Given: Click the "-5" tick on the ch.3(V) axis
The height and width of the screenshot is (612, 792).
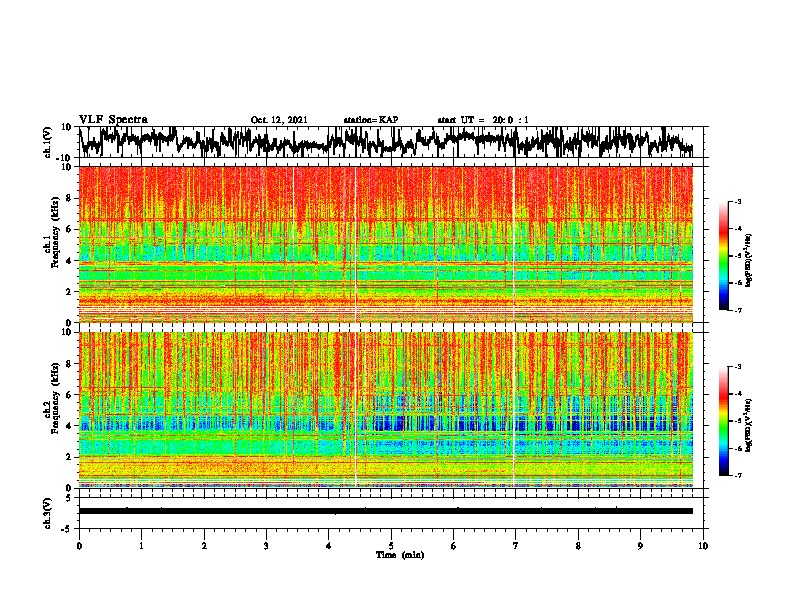Looking at the screenshot, I should 68,529.
